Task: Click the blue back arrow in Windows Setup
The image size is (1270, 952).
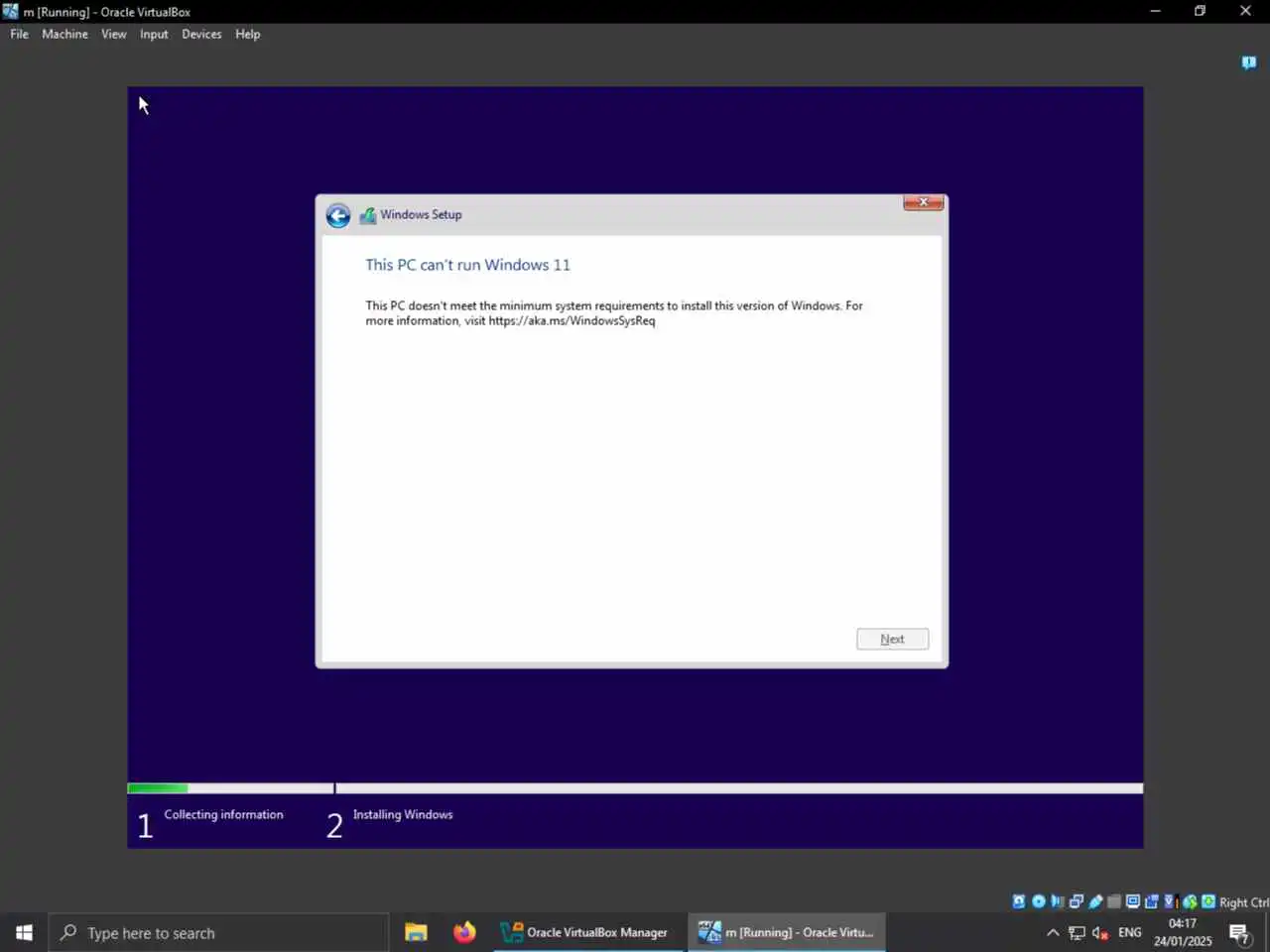Action: (x=338, y=215)
